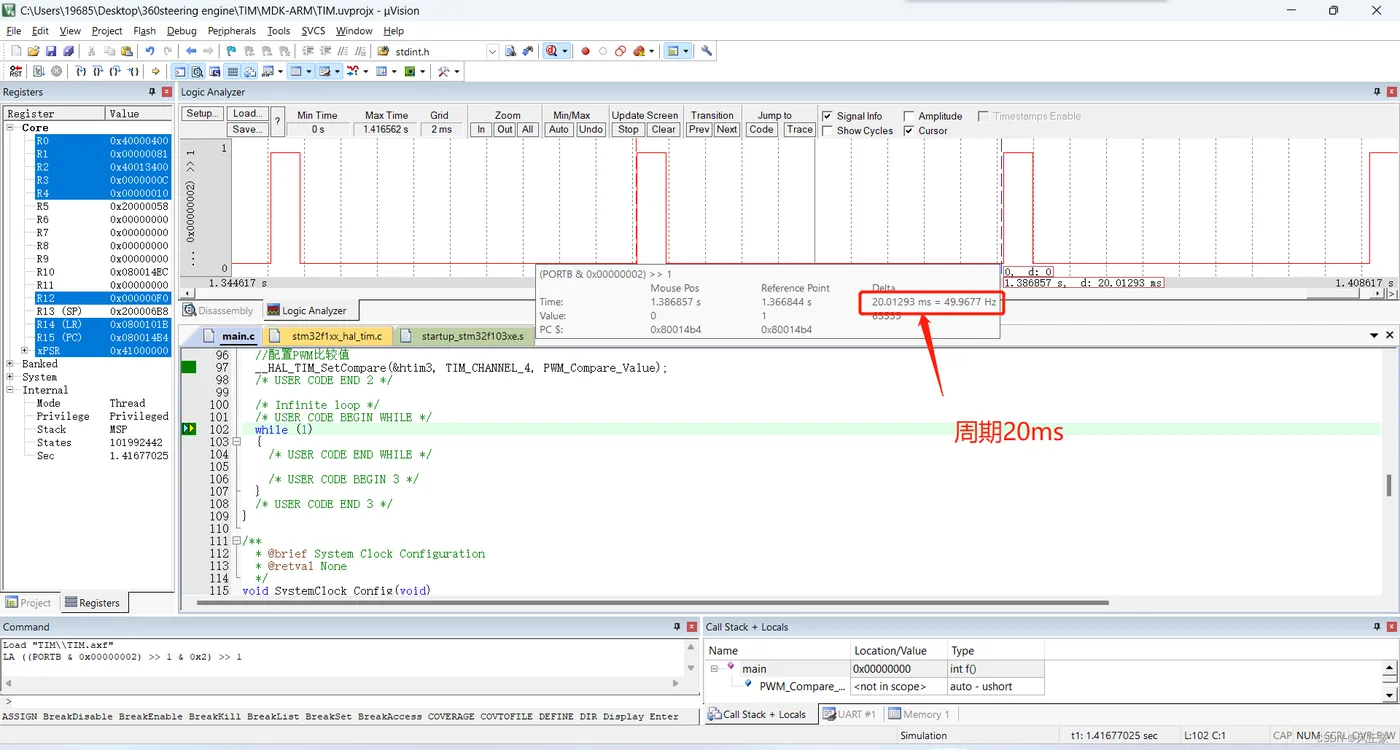Image resolution: width=1400 pixels, height=750 pixels.
Task: Jump to Code button in Logic Analyzer
Action: (x=761, y=130)
